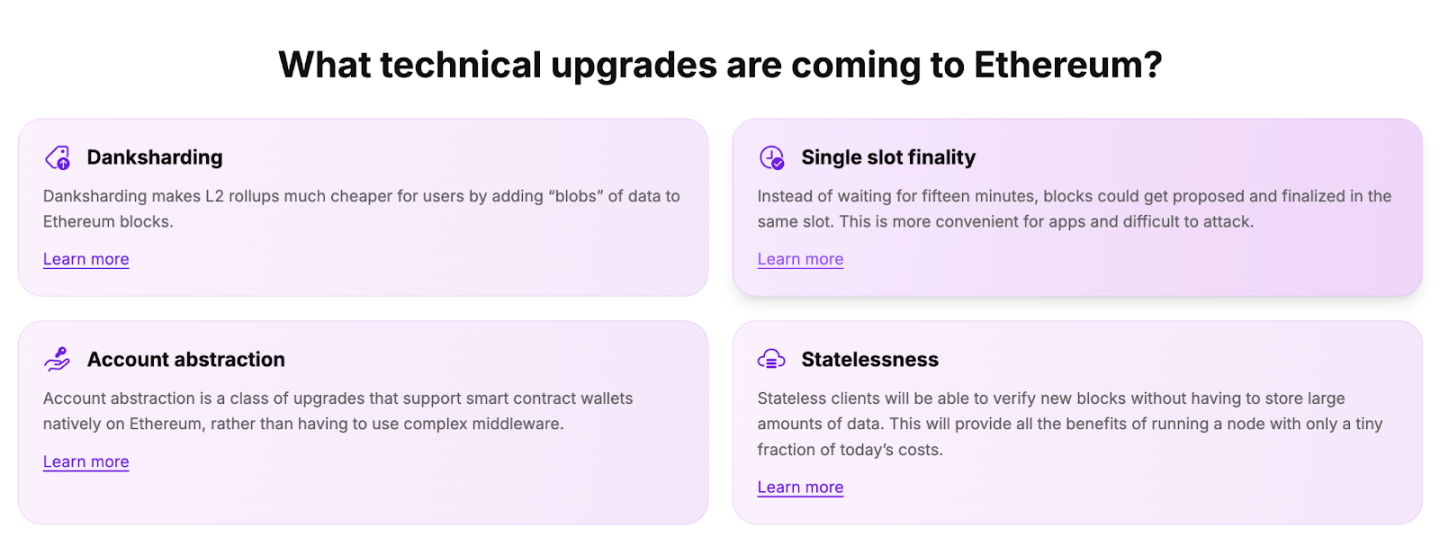1440x555 pixels.
Task: Click the main heading about technical upgrades
Action: [x=720, y=65]
